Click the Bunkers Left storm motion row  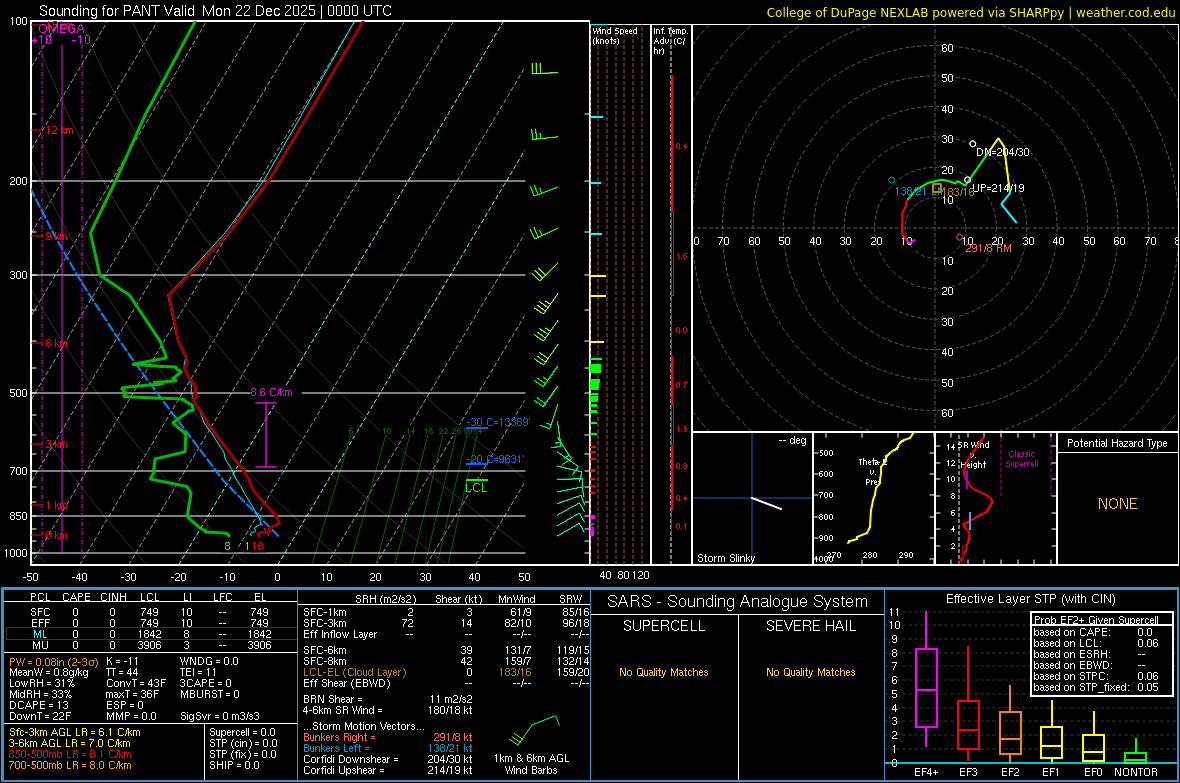[388, 748]
